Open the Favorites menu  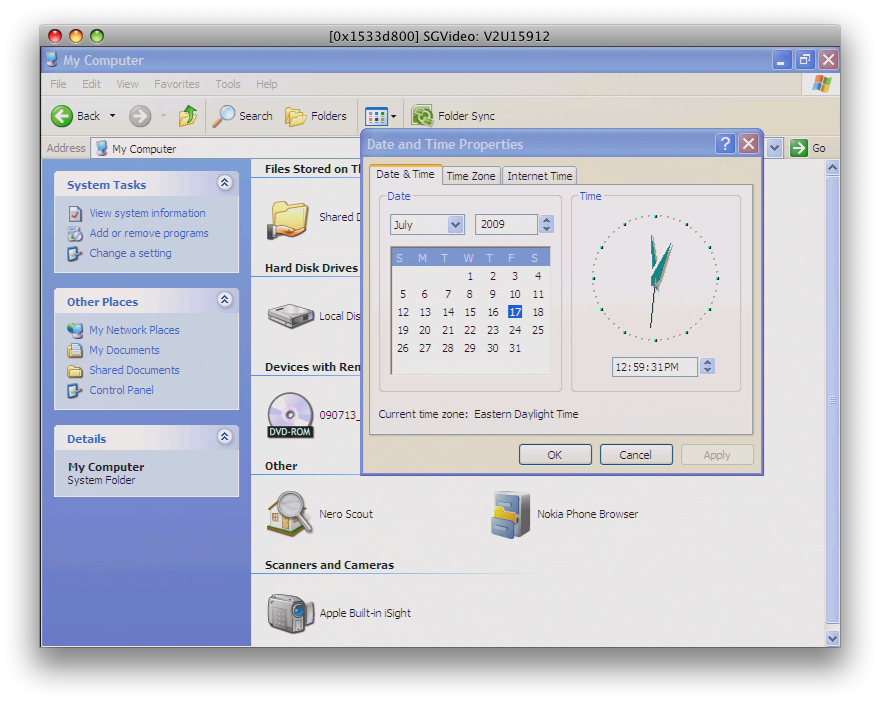click(176, 84)
